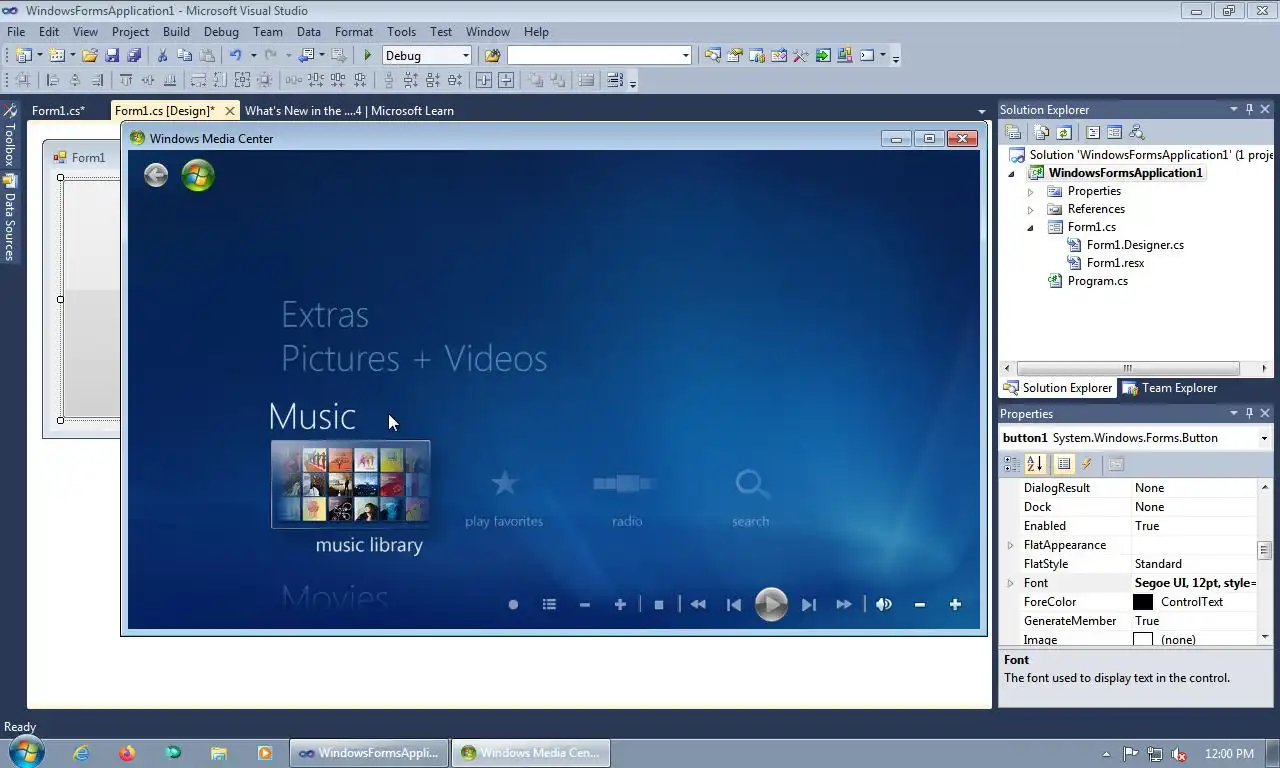This screenshot has width=1280, height=768.
Task: Expand the Properties node in Solution Explorer
Action: click(x=1030, y=191)
